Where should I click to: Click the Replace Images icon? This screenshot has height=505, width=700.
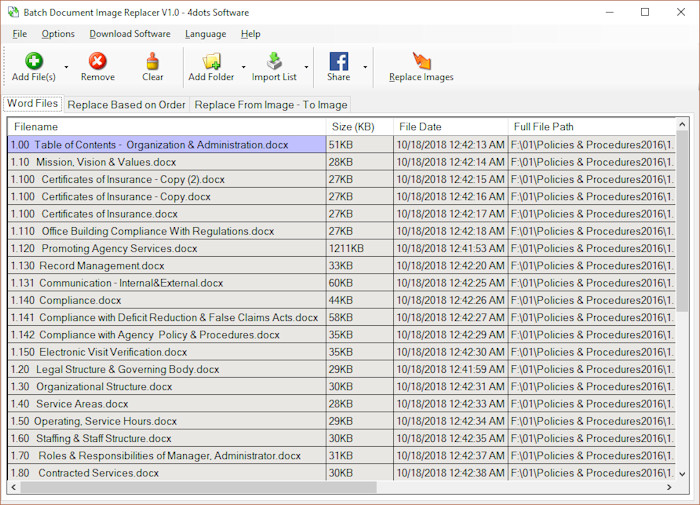point(421,61)
